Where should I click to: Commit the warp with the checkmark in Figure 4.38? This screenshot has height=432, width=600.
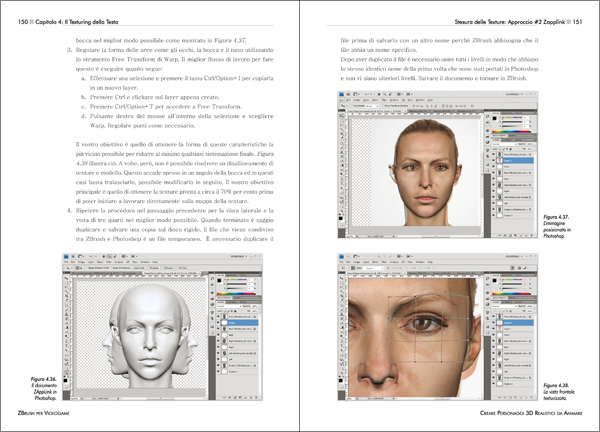pos(525,268)
